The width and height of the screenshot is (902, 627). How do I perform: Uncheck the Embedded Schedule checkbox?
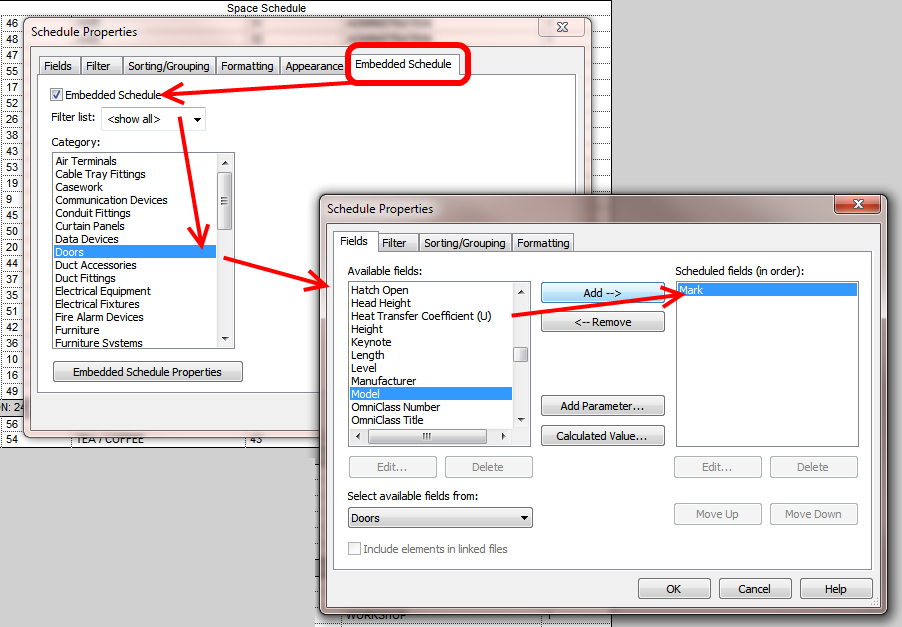57,95
